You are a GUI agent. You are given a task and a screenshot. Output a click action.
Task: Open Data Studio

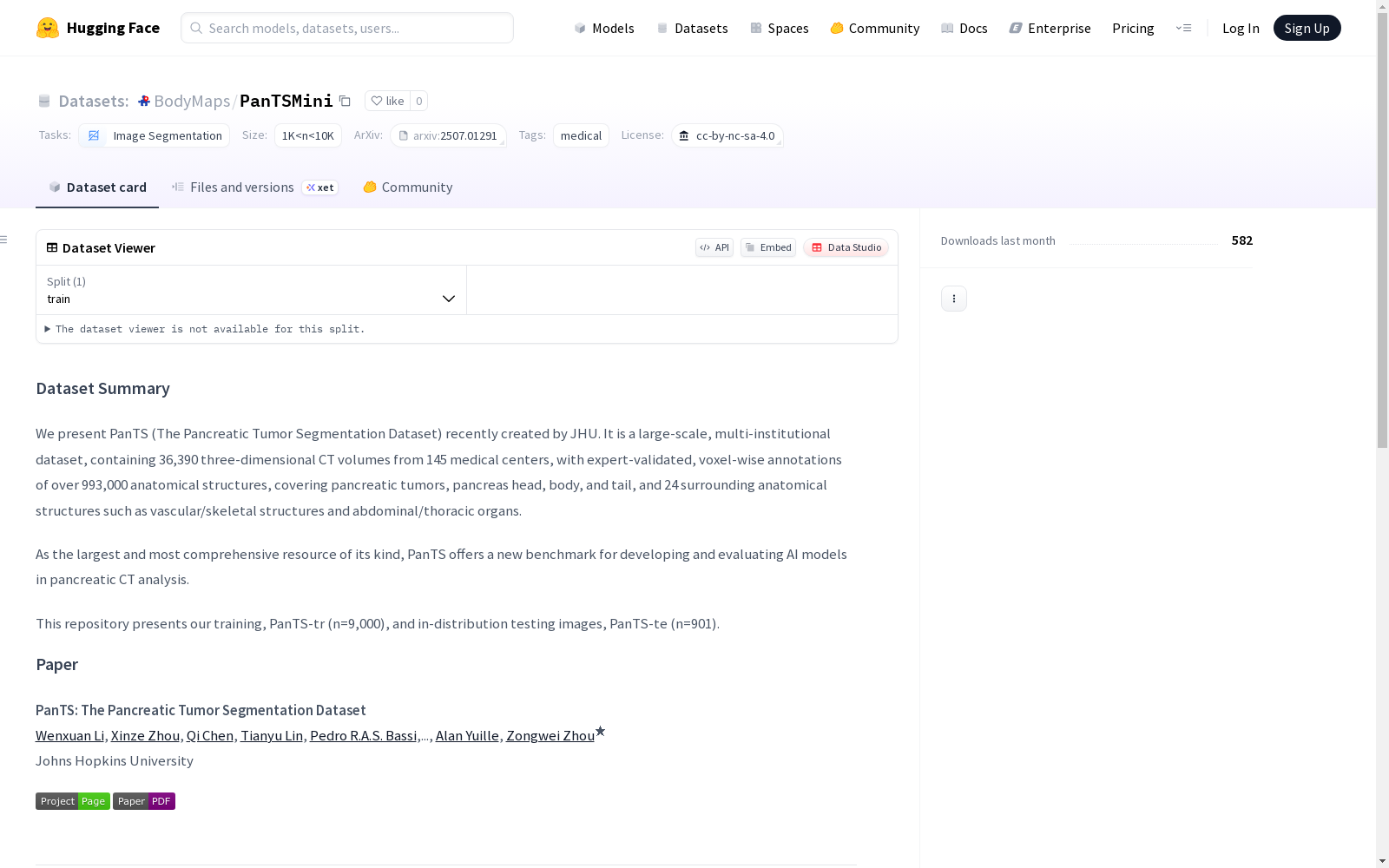846,247
